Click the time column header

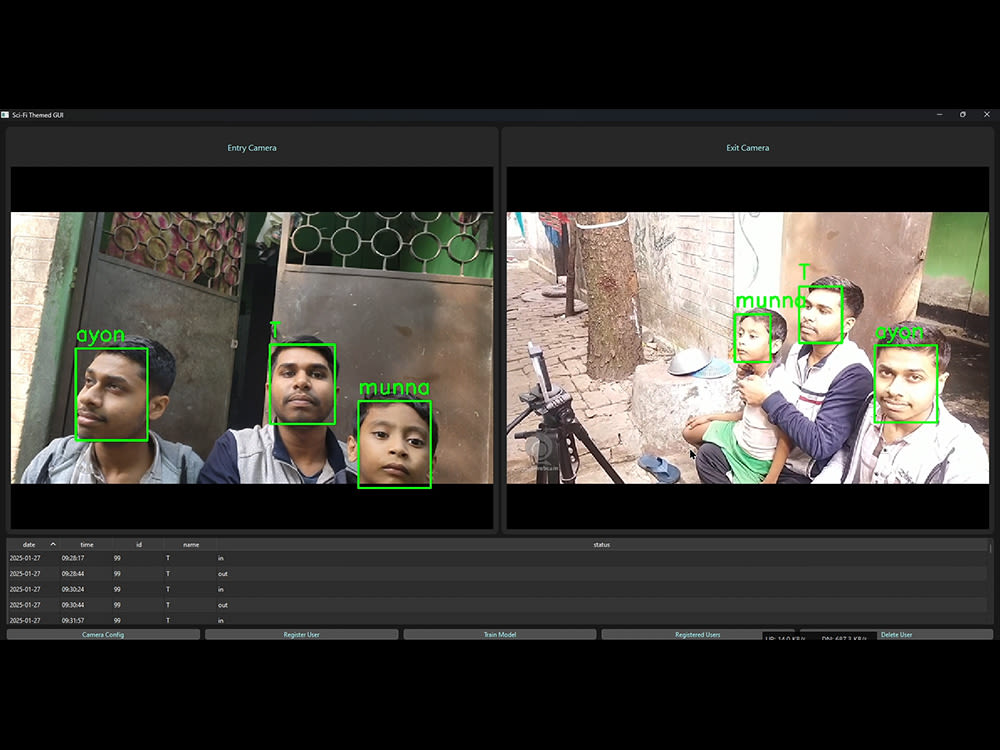point(87,545)
